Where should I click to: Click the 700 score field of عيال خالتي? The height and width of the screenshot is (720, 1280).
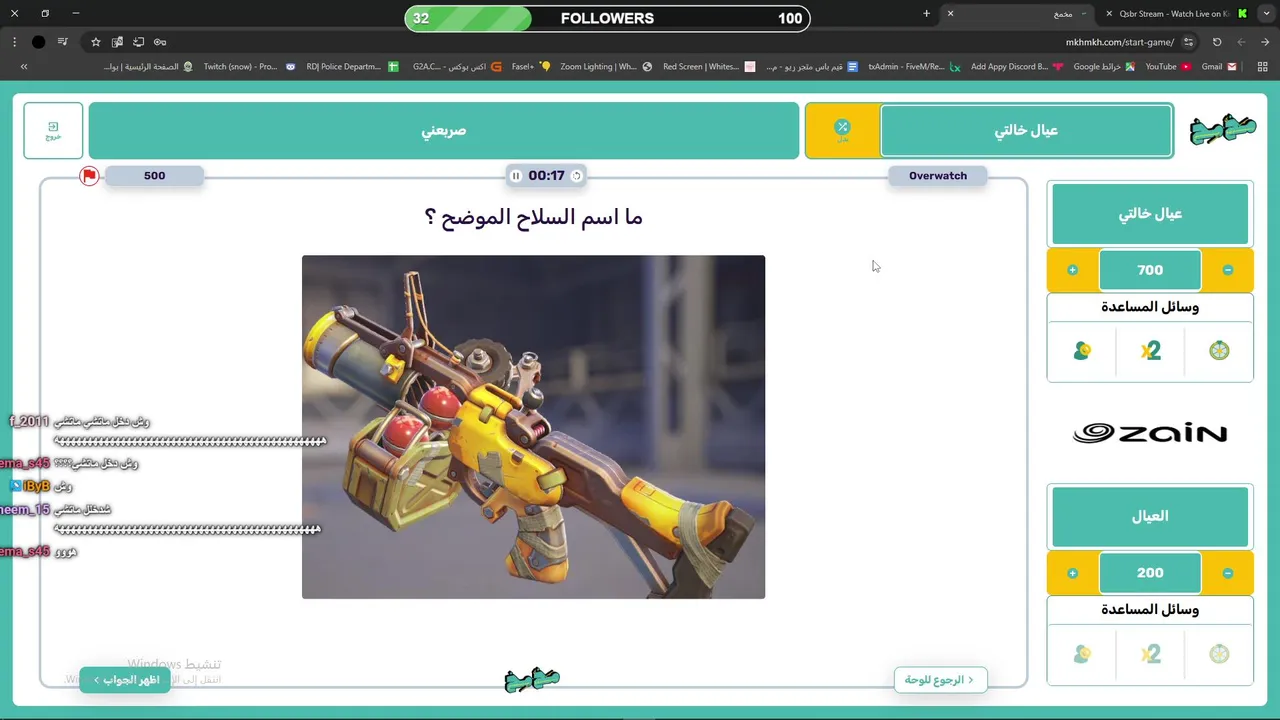(1150, 270)
